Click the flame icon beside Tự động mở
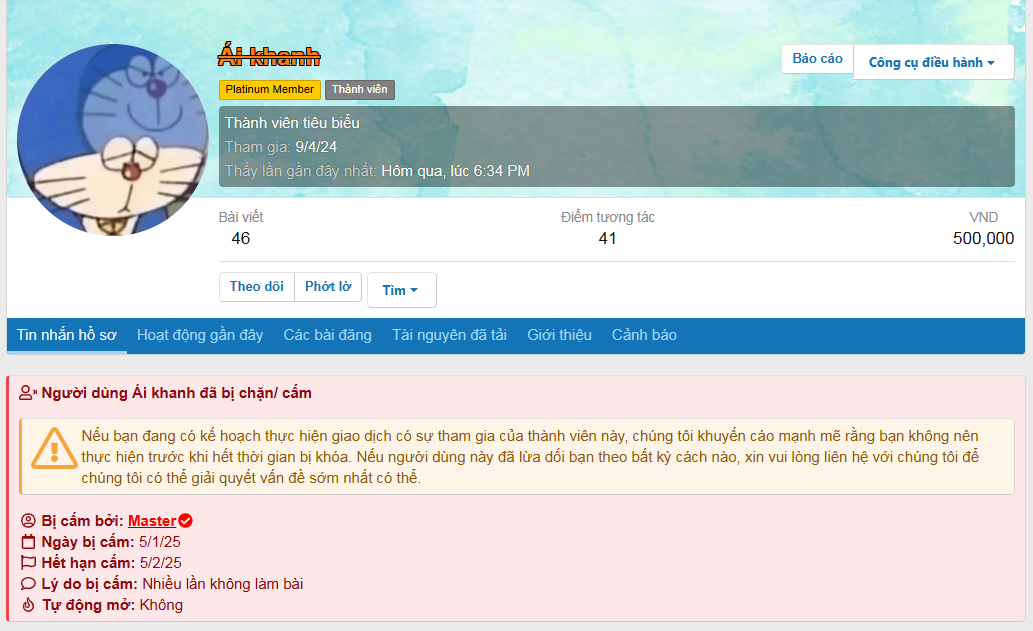The width and height of the screenshot is (1033, 631). (x=28, y=605)
